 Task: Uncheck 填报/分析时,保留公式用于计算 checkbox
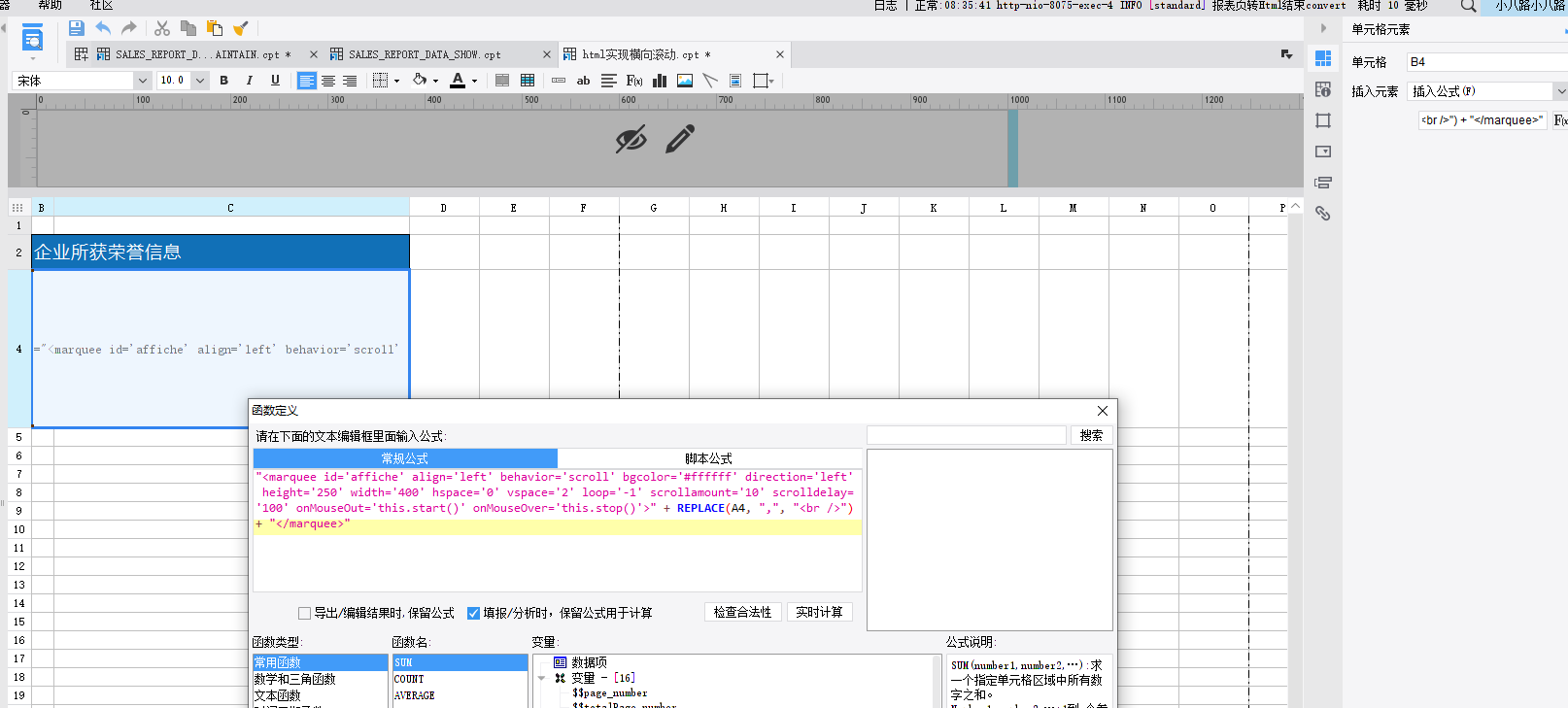point(474,613)
